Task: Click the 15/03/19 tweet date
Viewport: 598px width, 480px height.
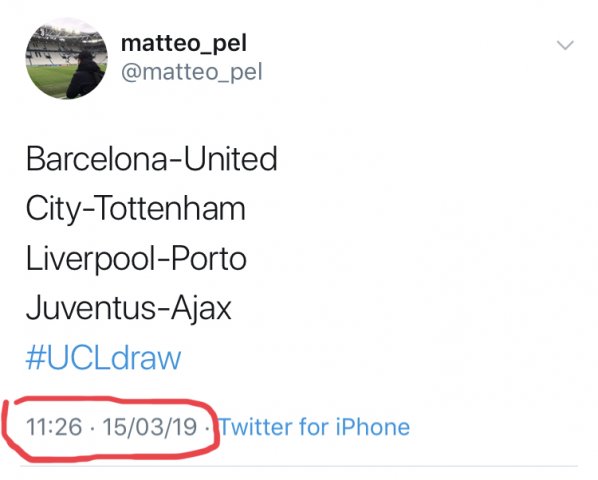Action: tap(150, 427)
